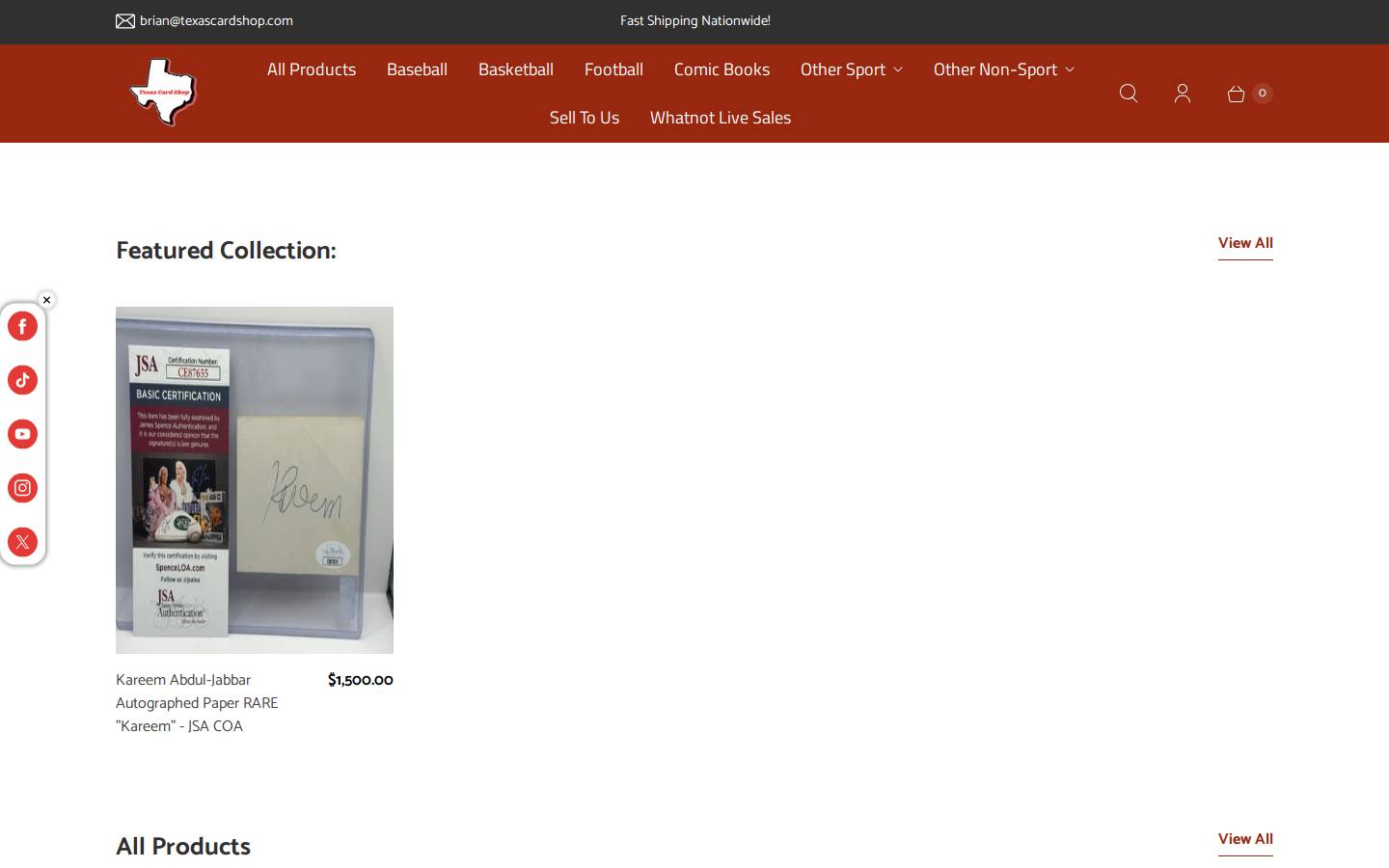
Task: Open the Football menu item
Action: coord(613,69)
